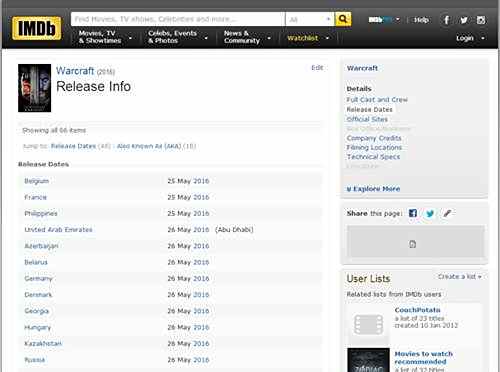The height and width of the screenshot is (372, 500).
Task: Click (Abu Dhabi) note text
Action: pos(234,230)
